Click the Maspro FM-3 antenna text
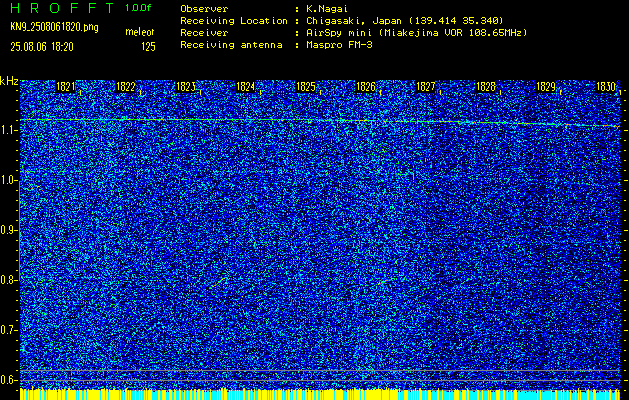This screenshot has width=629, height=400. (339, 45)
